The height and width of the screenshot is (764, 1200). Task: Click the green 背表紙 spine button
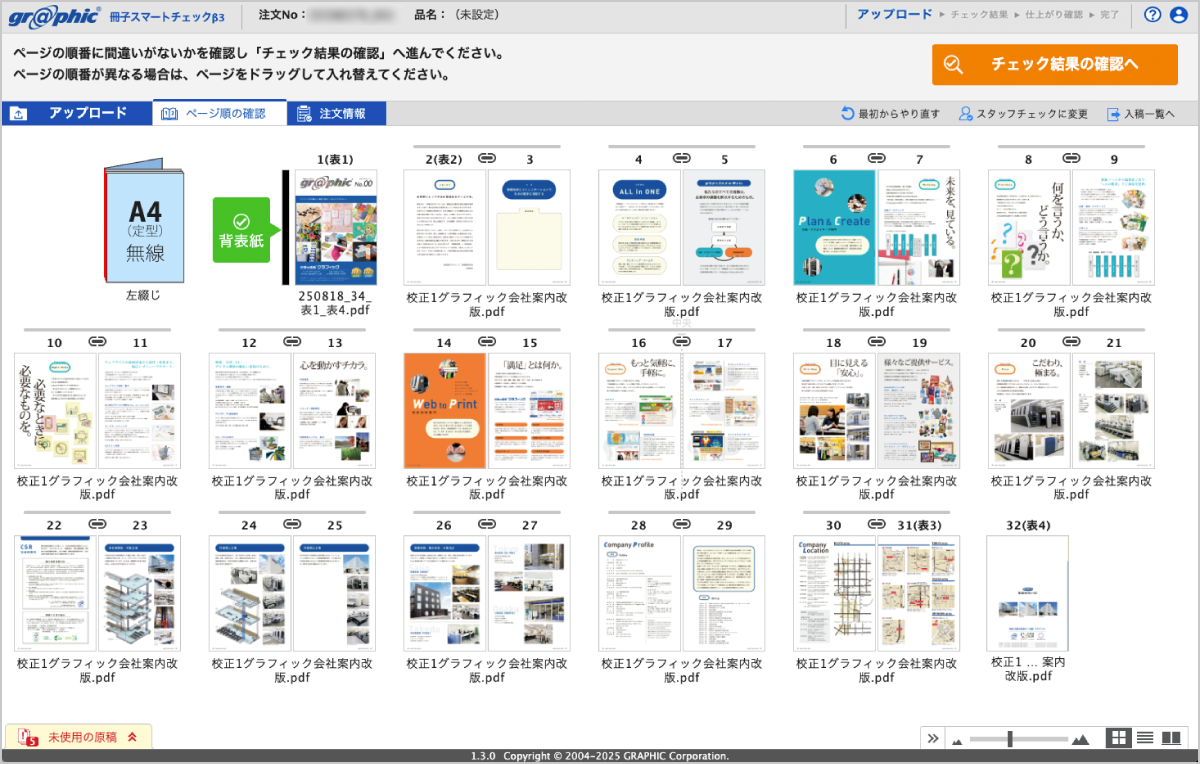point(240,230)
